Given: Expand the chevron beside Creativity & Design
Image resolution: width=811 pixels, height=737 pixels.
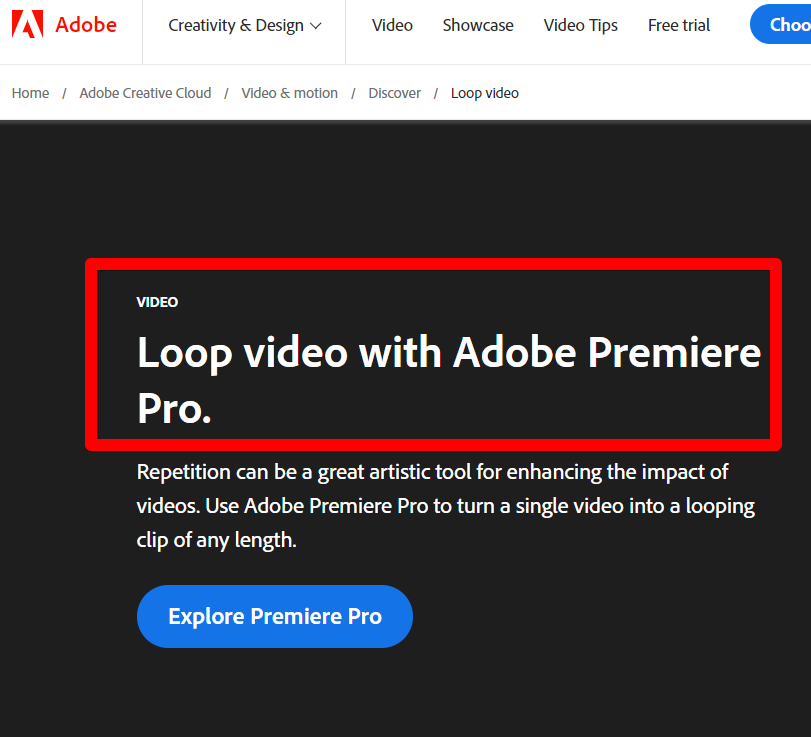Looking at the screenshot, I should (316, 26).
